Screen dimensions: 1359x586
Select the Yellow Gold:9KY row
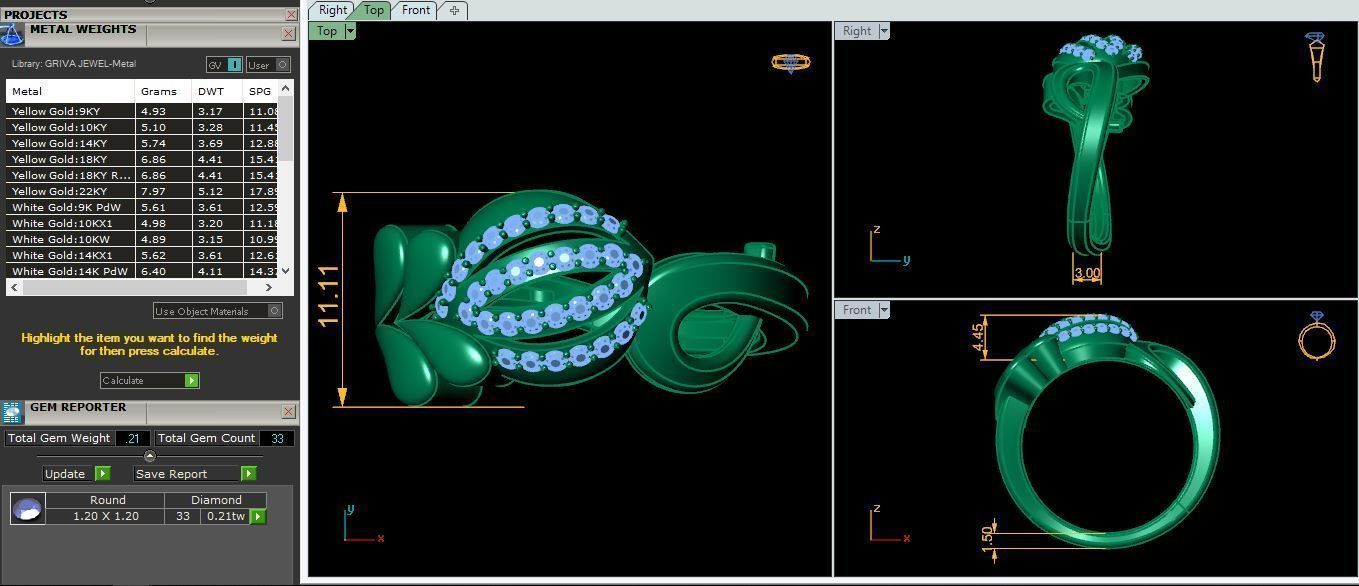tap(142, 111)
